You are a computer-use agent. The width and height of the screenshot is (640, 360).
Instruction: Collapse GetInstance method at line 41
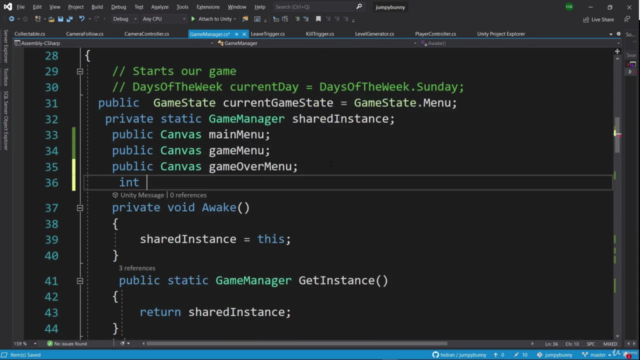(80, 281)
